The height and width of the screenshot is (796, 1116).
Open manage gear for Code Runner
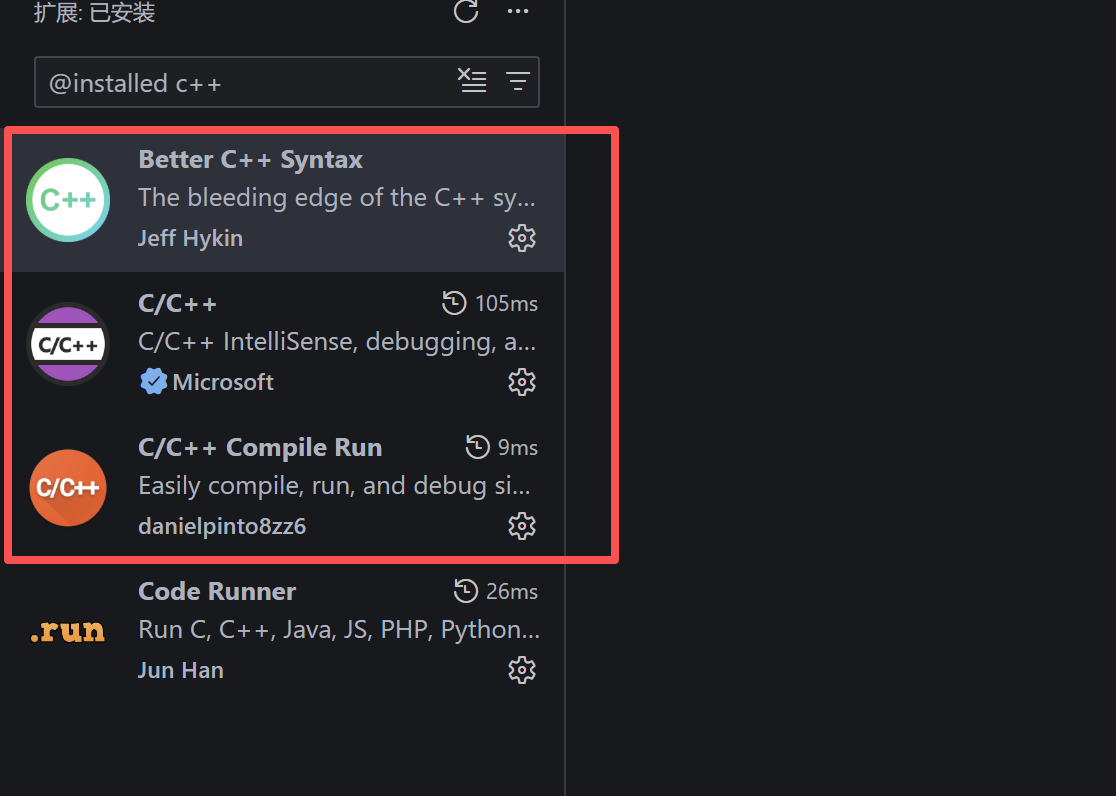point(522,670)
